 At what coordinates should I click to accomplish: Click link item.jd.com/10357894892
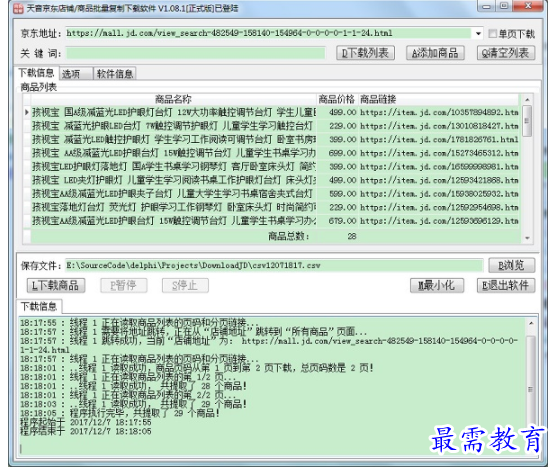tap(439, 113)
